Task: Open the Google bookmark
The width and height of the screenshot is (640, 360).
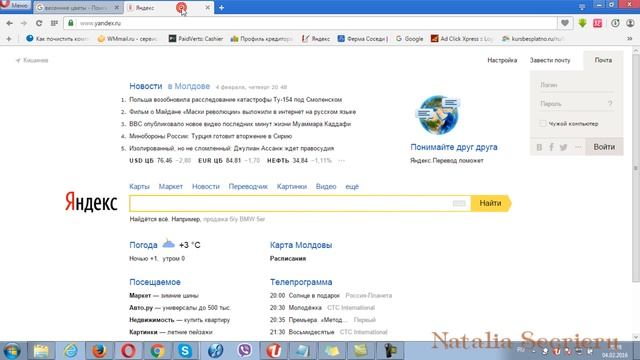Action: pyautogui.click(x=409, y=39)
